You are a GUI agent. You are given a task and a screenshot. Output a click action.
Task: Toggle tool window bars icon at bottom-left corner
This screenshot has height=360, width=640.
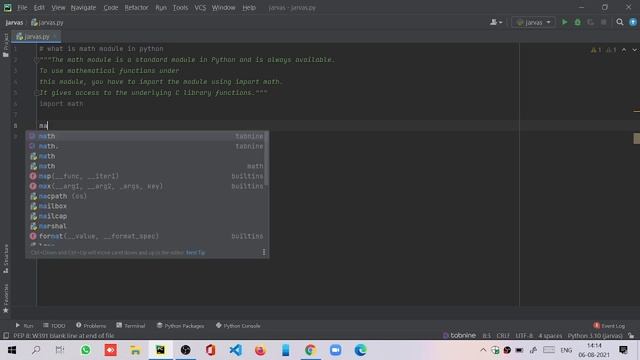6,336
